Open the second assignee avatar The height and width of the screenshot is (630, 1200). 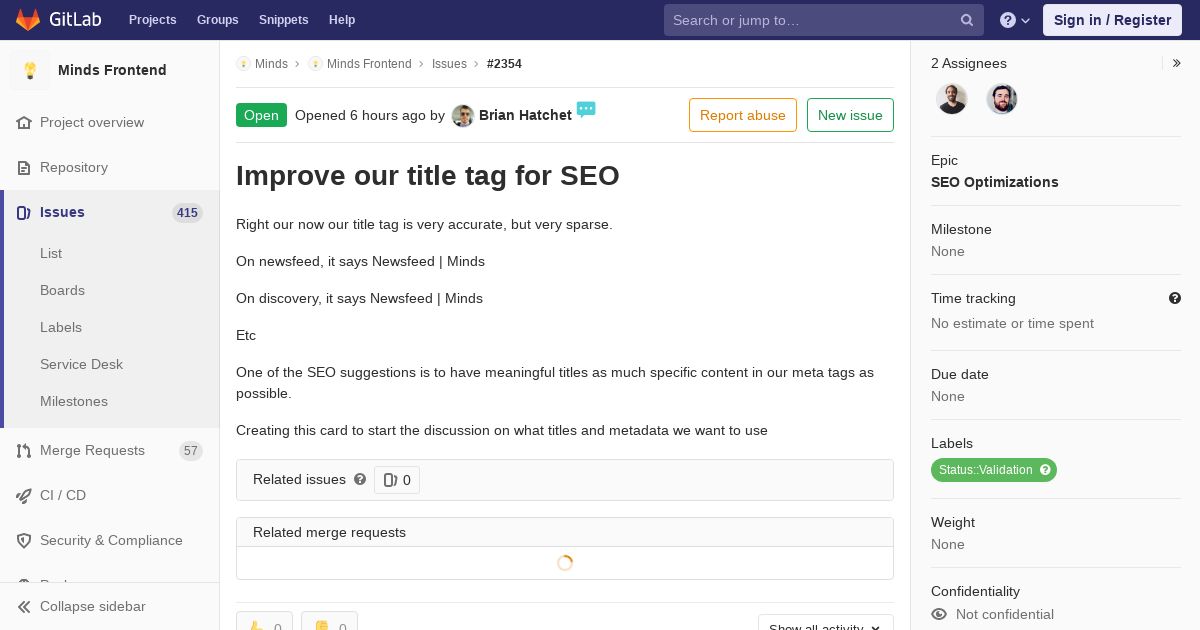click(1002, 99)
